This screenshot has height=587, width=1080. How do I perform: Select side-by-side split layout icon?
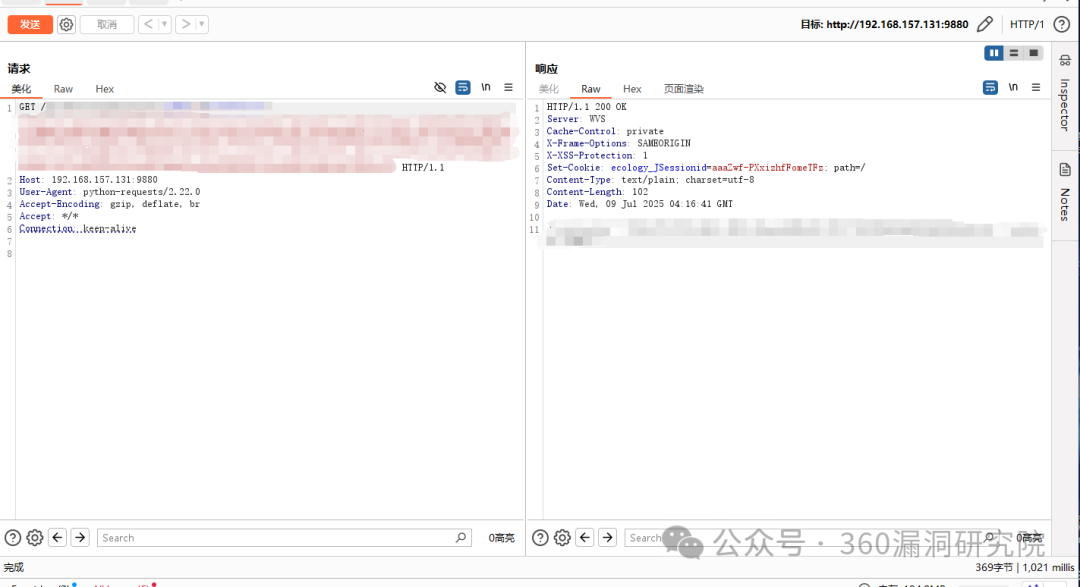(x=994, y=53)
